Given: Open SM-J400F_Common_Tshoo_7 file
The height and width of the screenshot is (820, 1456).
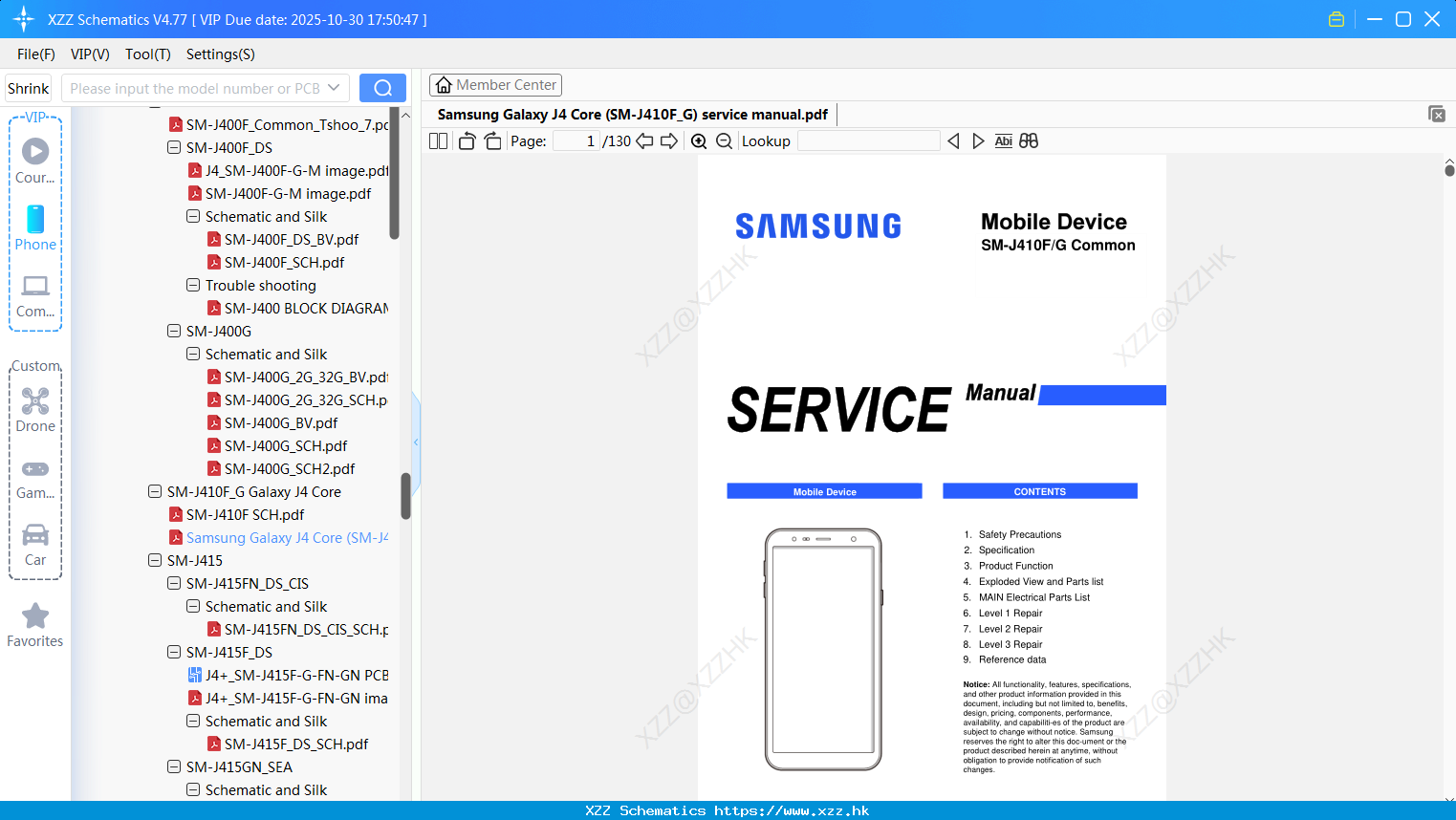Looking at the screenshot, I should 287,125.
